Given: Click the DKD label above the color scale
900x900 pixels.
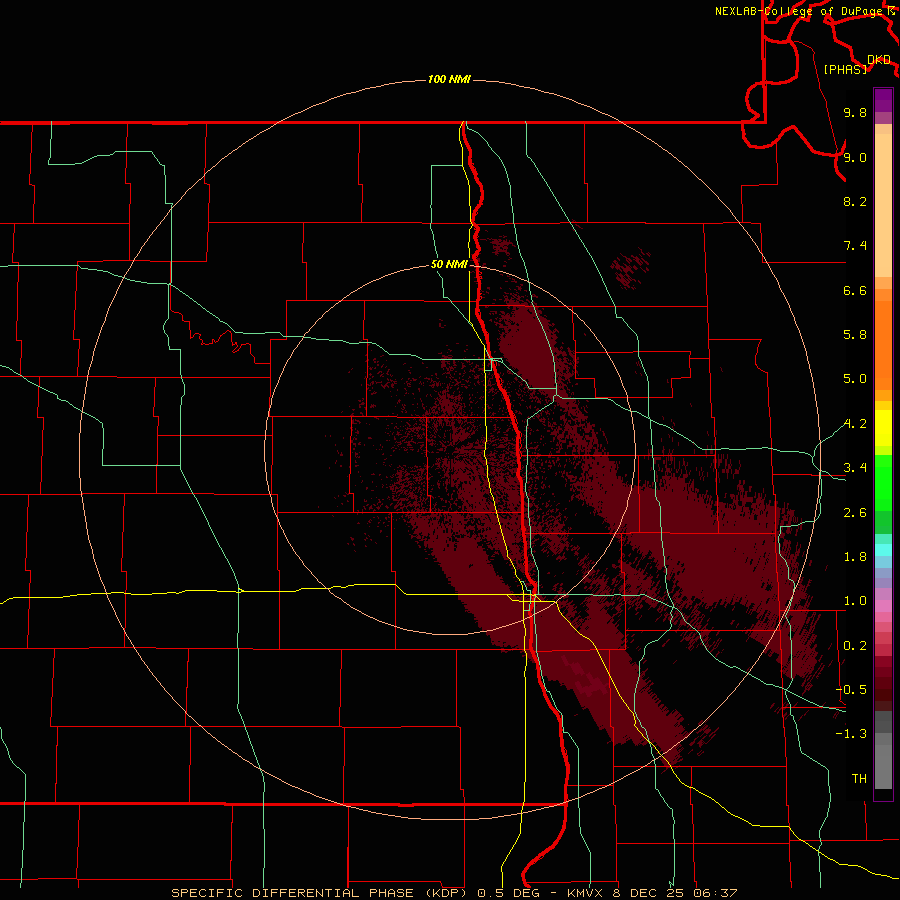Looking at the screenshot, I should coord(879,60).
